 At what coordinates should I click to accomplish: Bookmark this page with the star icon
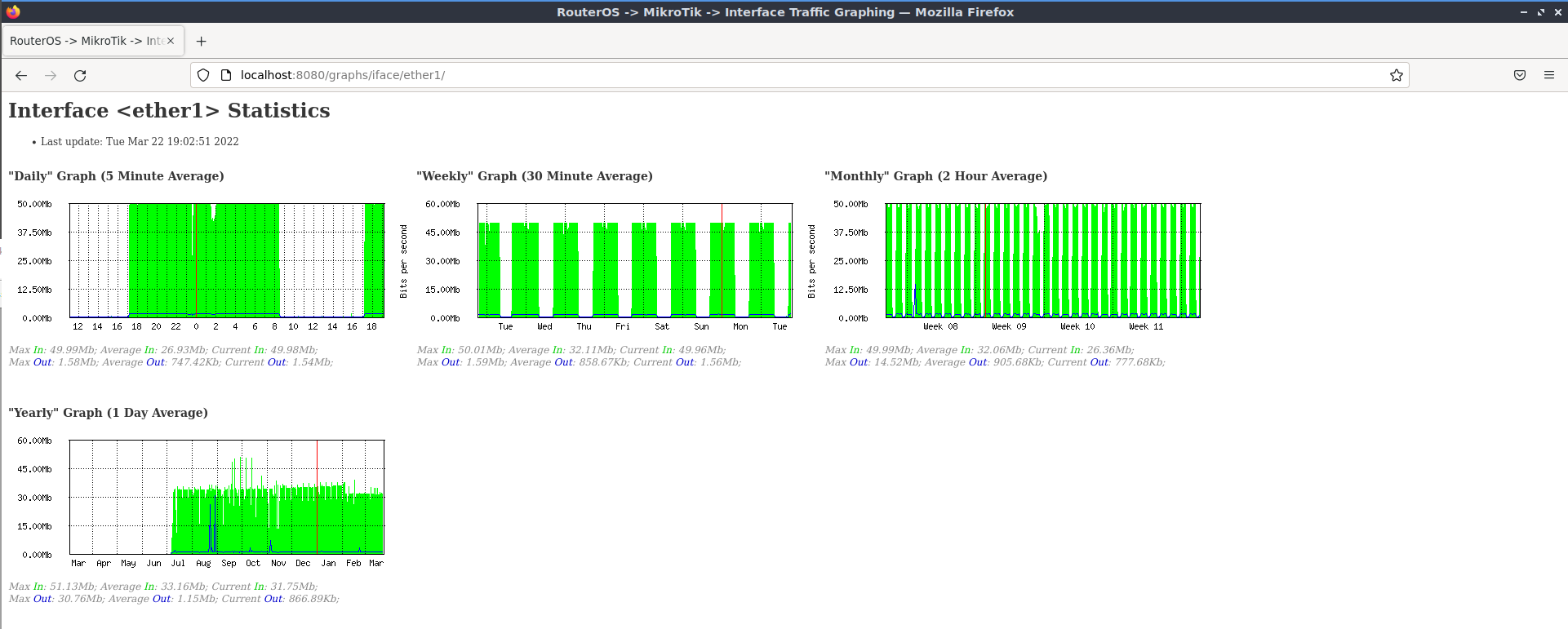tap(1397, 75)
